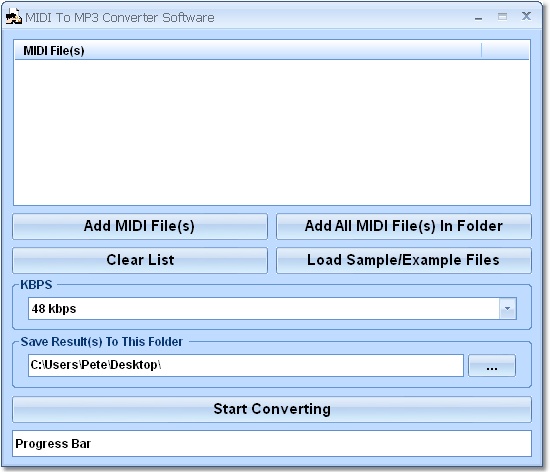Click the Progress Bar at the bottom

pyautogui.click(x=272, y=444)
